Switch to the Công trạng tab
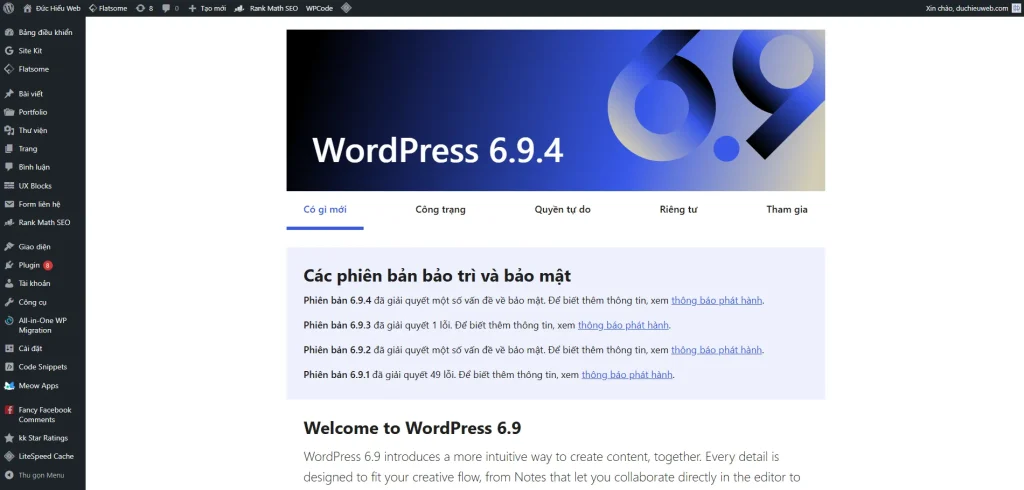 (440, 210)
